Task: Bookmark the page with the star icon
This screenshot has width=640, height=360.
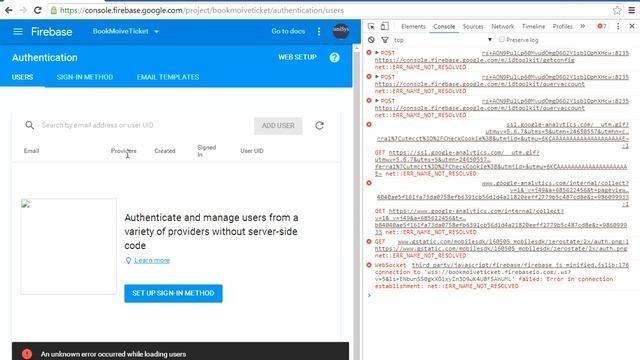Action: click(x=617, y=10)
